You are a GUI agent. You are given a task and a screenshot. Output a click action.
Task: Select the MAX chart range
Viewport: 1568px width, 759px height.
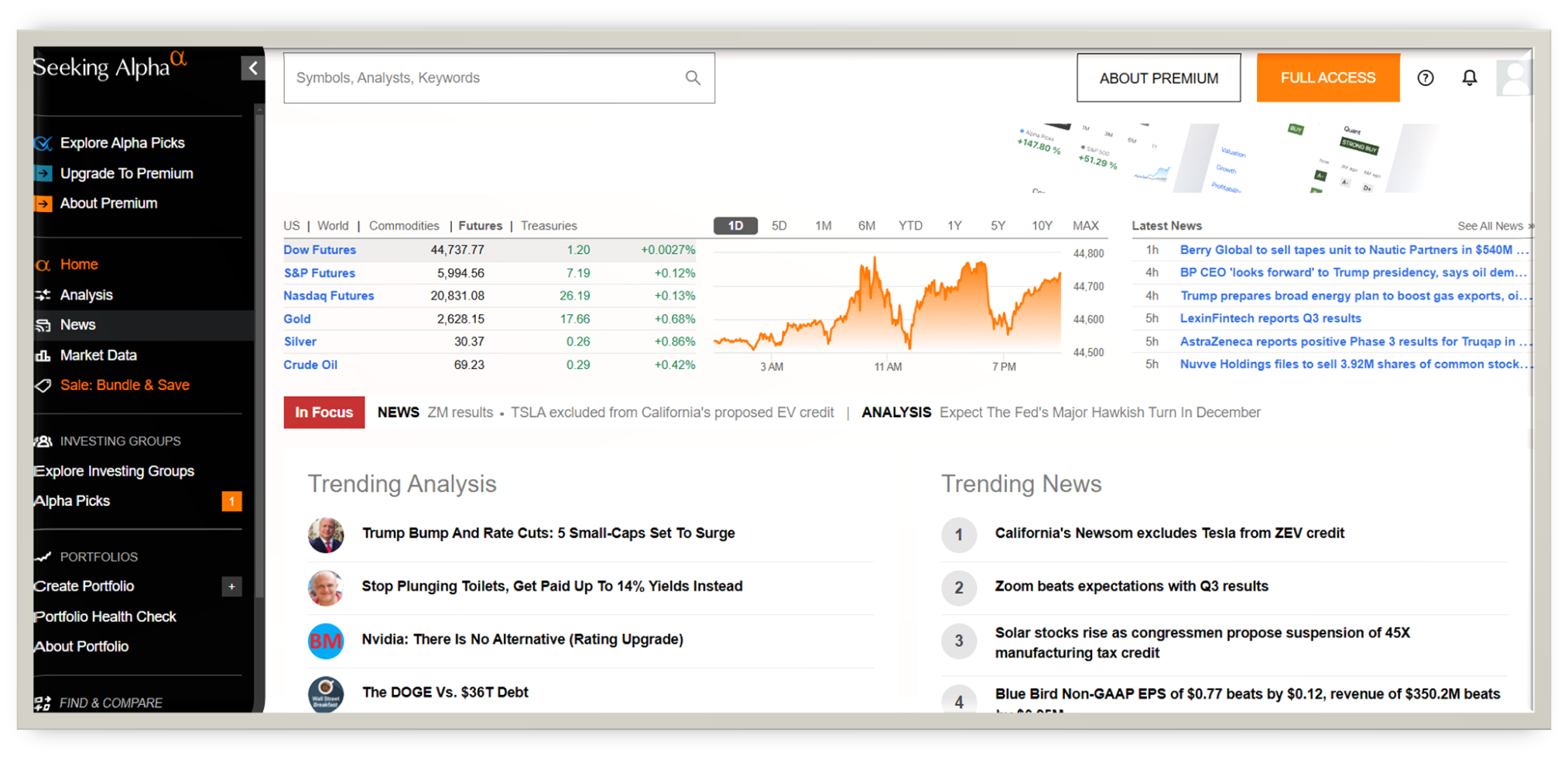[x=1086, y=226]
